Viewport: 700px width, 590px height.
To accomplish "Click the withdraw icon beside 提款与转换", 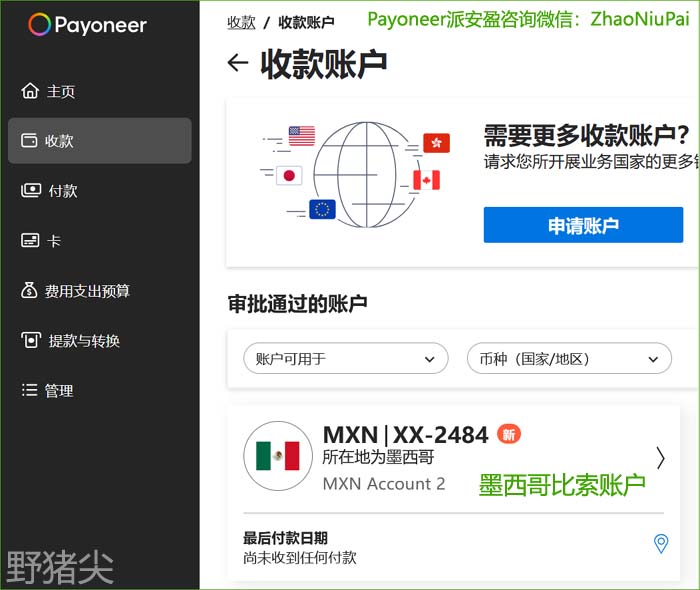I will 31,340.
